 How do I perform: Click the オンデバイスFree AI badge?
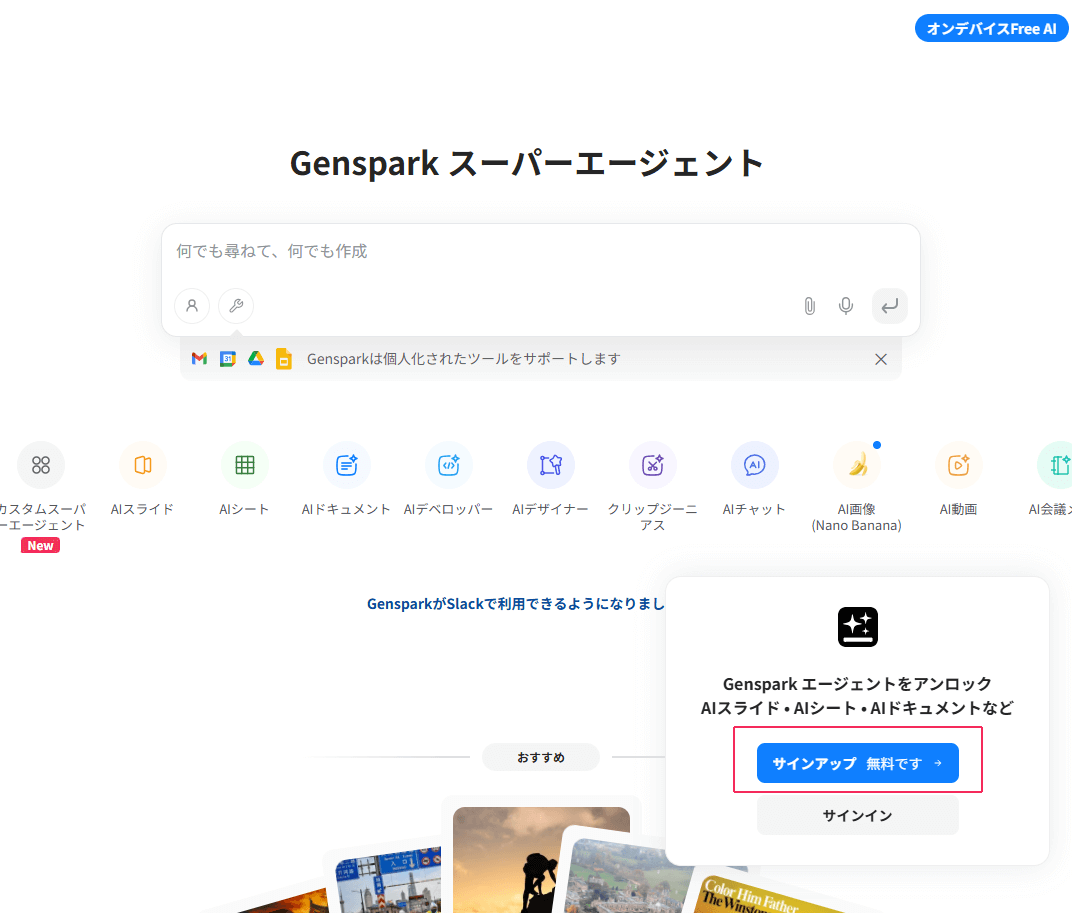point(991,28)
